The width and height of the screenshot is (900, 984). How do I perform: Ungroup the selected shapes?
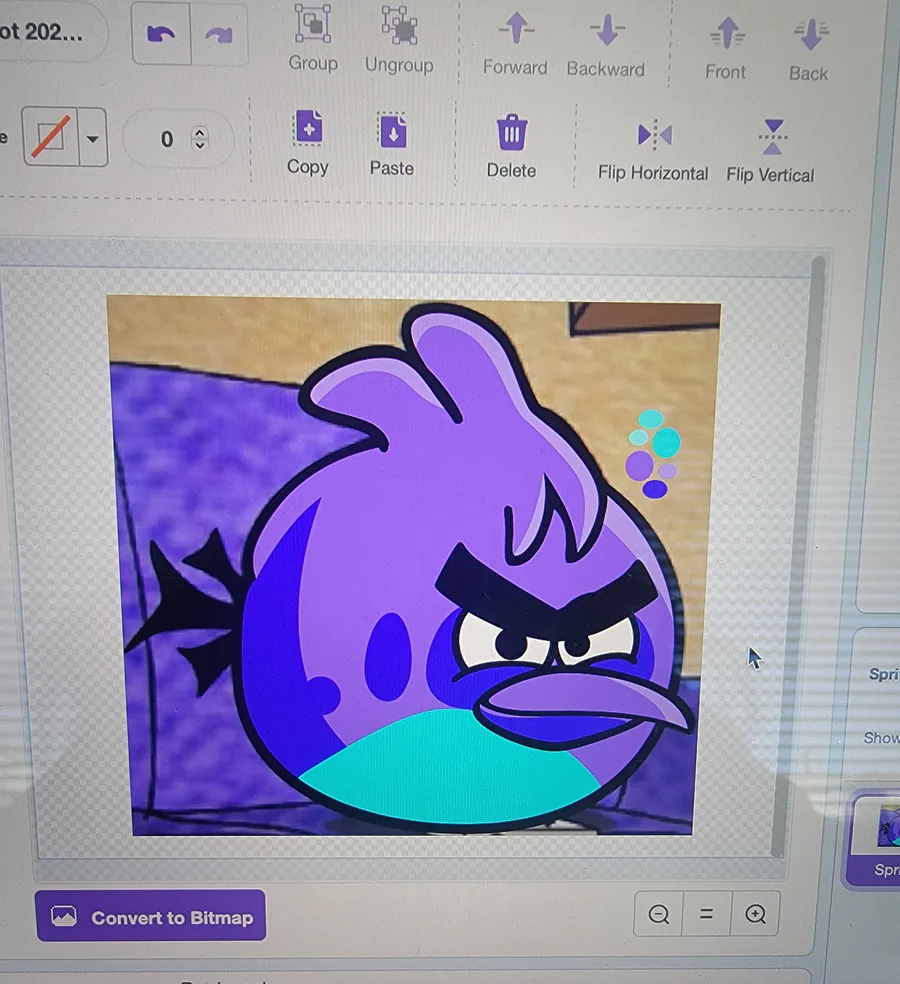399,40
